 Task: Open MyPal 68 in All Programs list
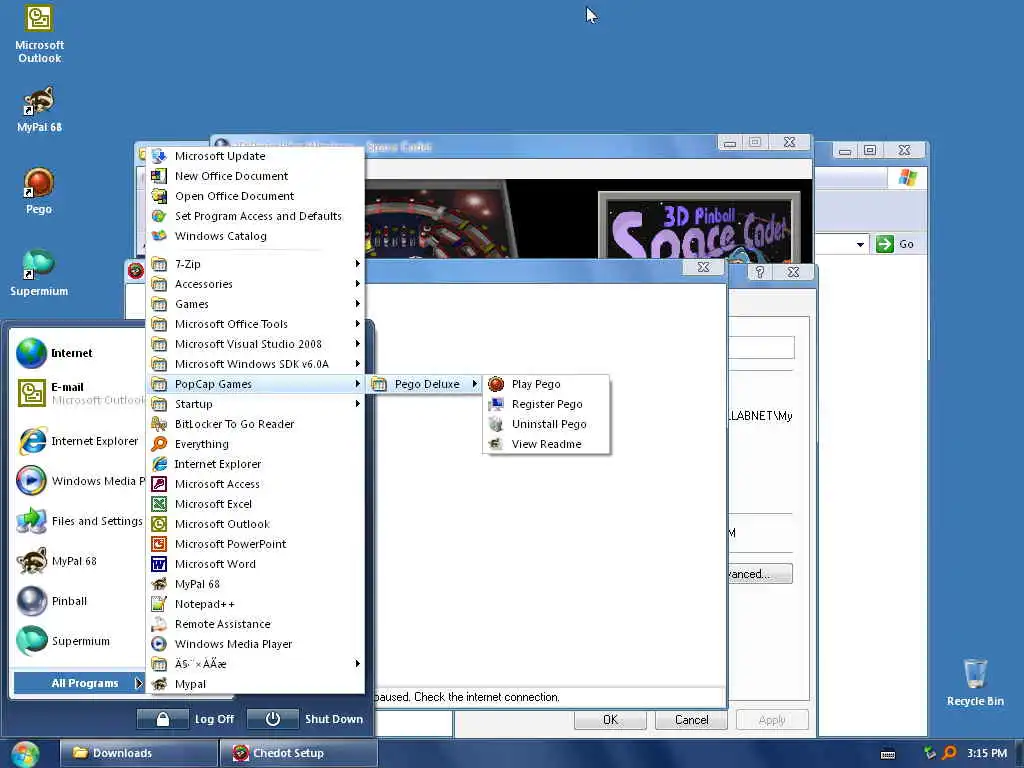click(x=255, y=584)
